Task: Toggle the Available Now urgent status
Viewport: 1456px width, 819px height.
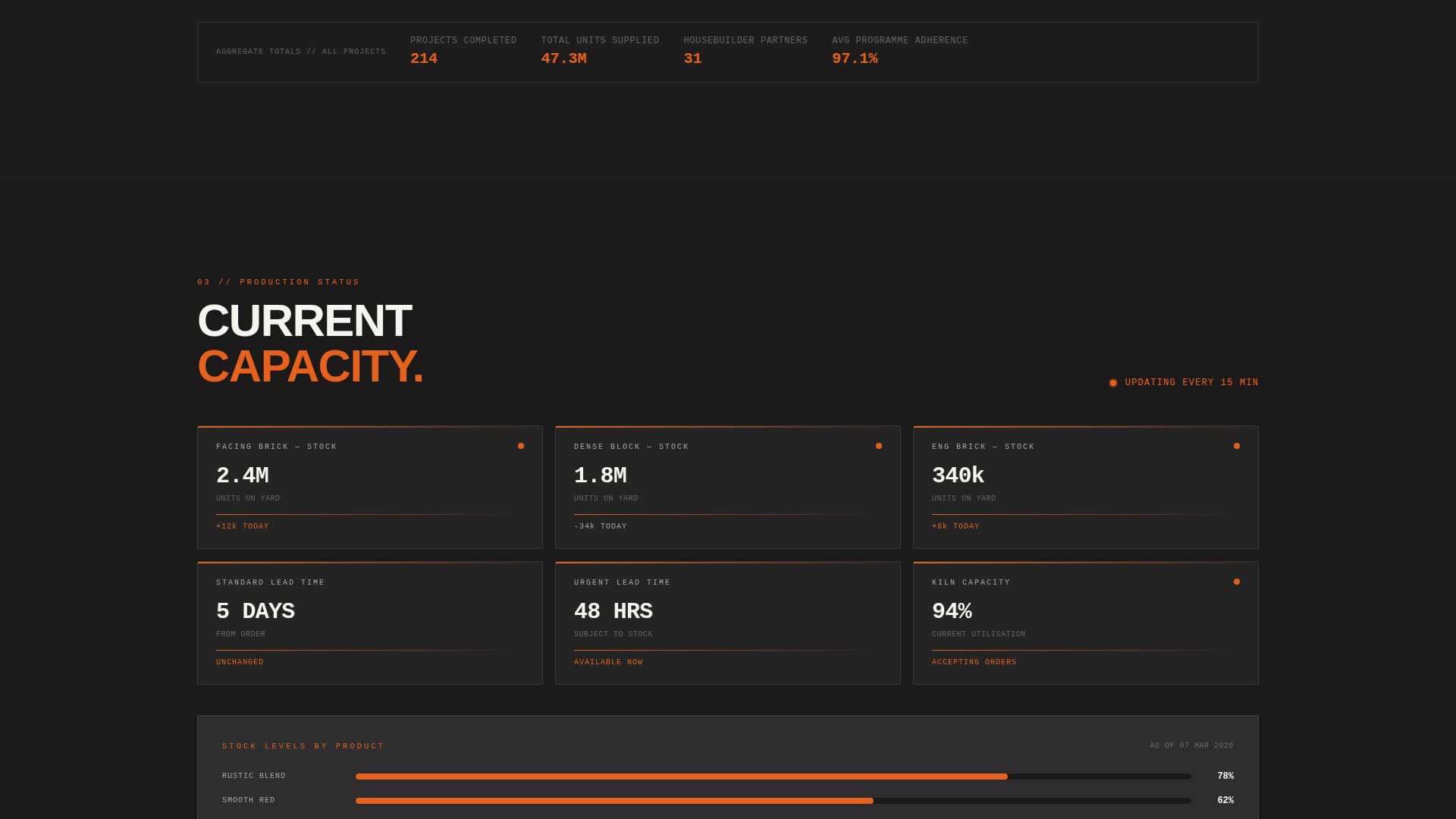Action: (608, 661)
